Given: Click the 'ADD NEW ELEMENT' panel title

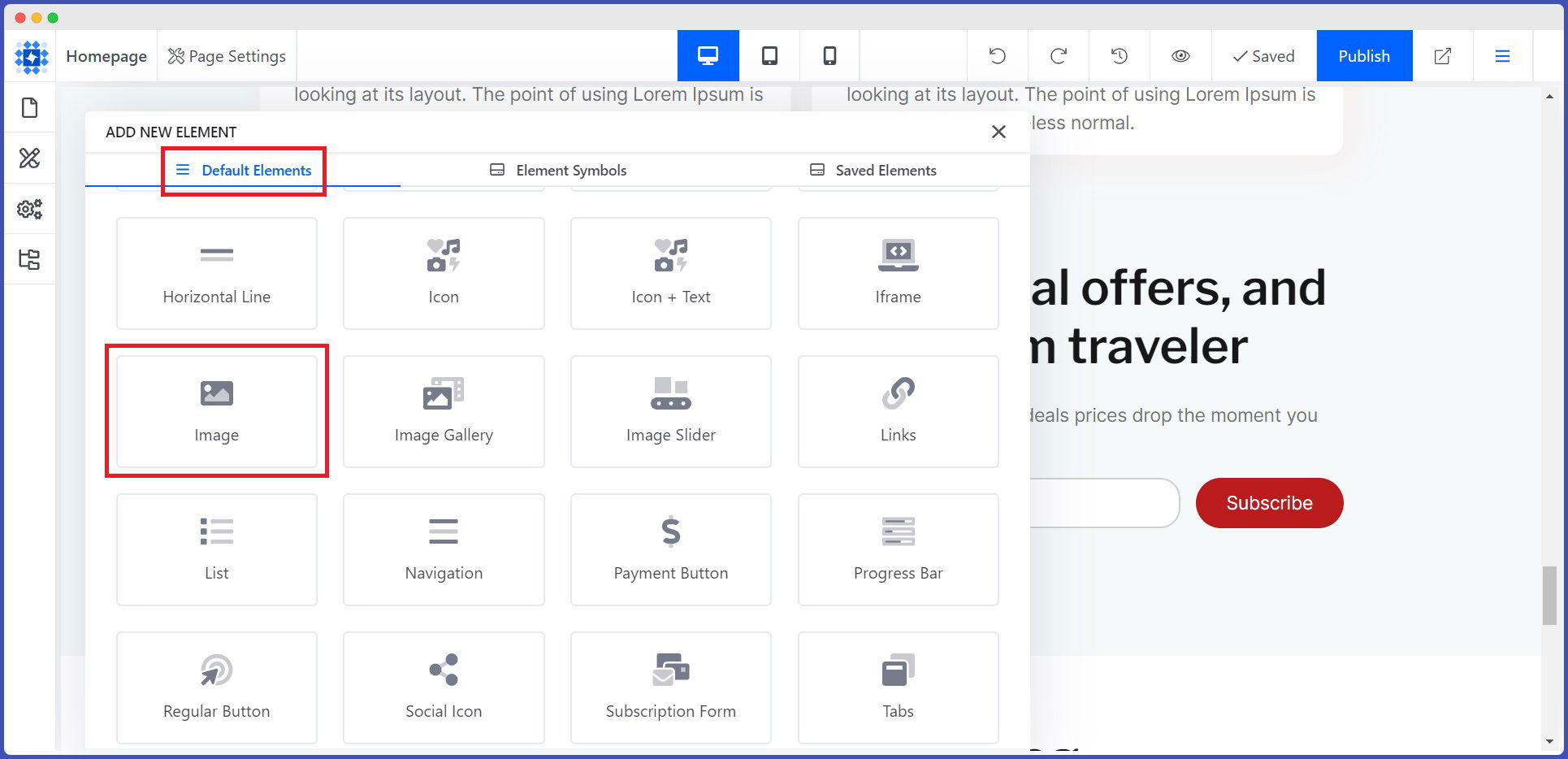Looking at the screenshot, I should (x=171, y=132).
